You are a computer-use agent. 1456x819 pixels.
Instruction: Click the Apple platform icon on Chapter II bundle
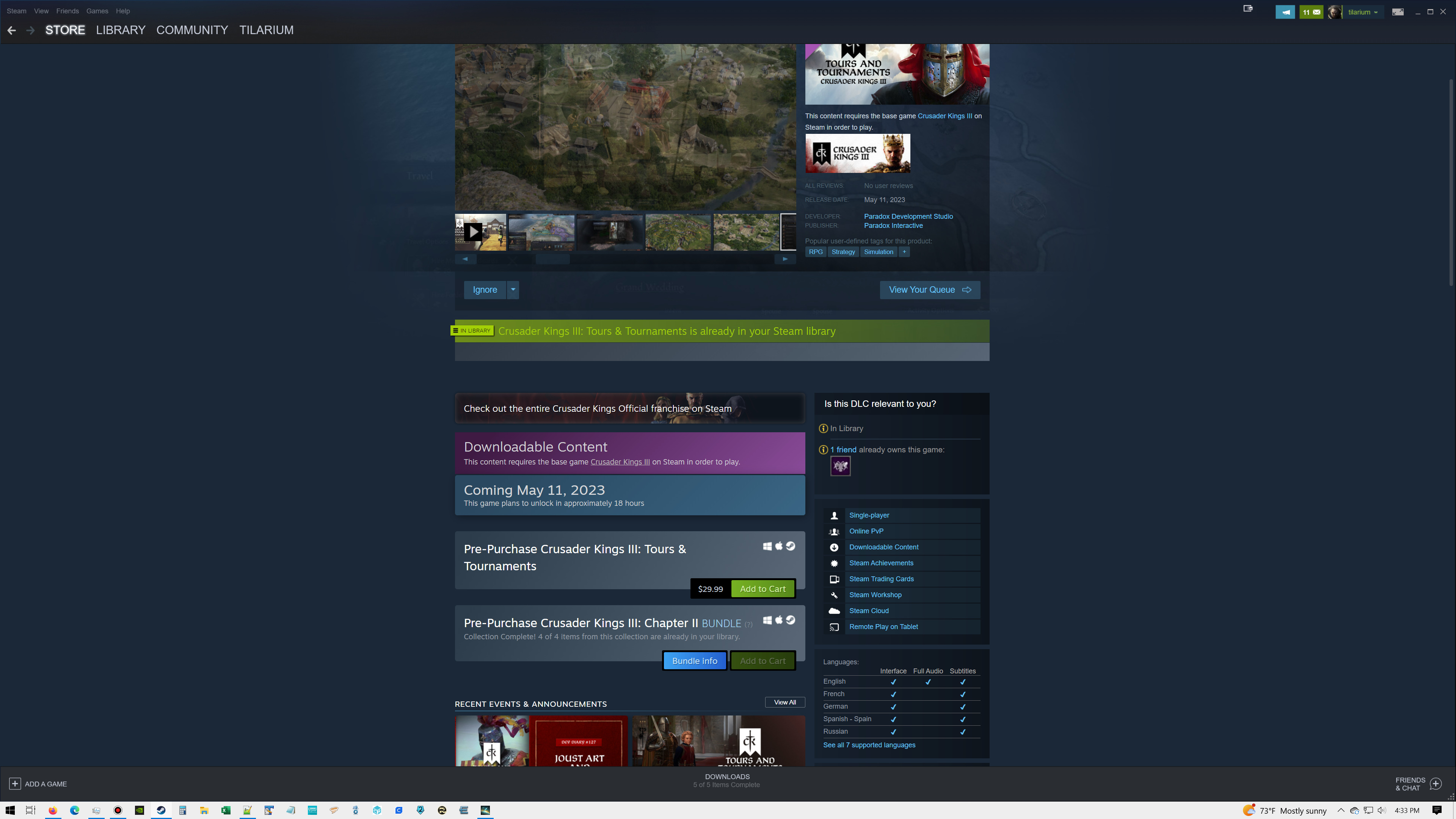click(x=779, y=620)
